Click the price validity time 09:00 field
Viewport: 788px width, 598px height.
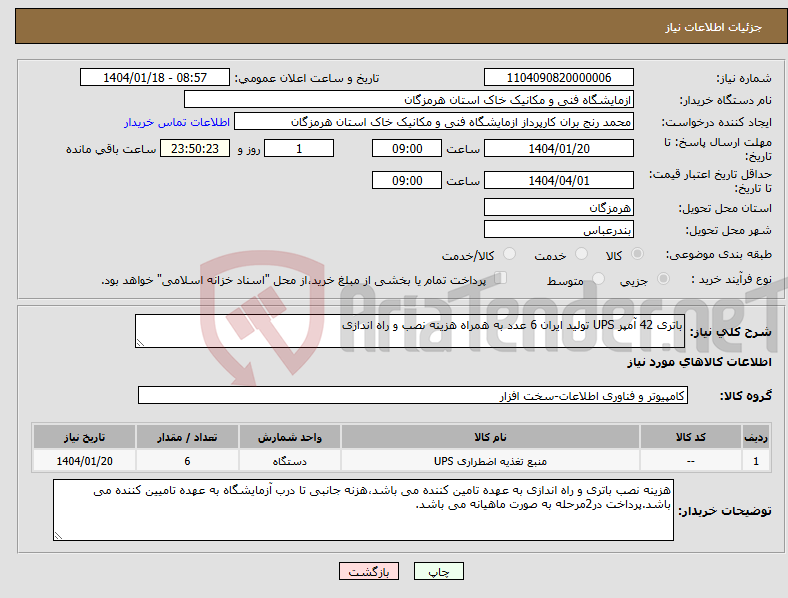pyautogui.click(x=407, y=180)
